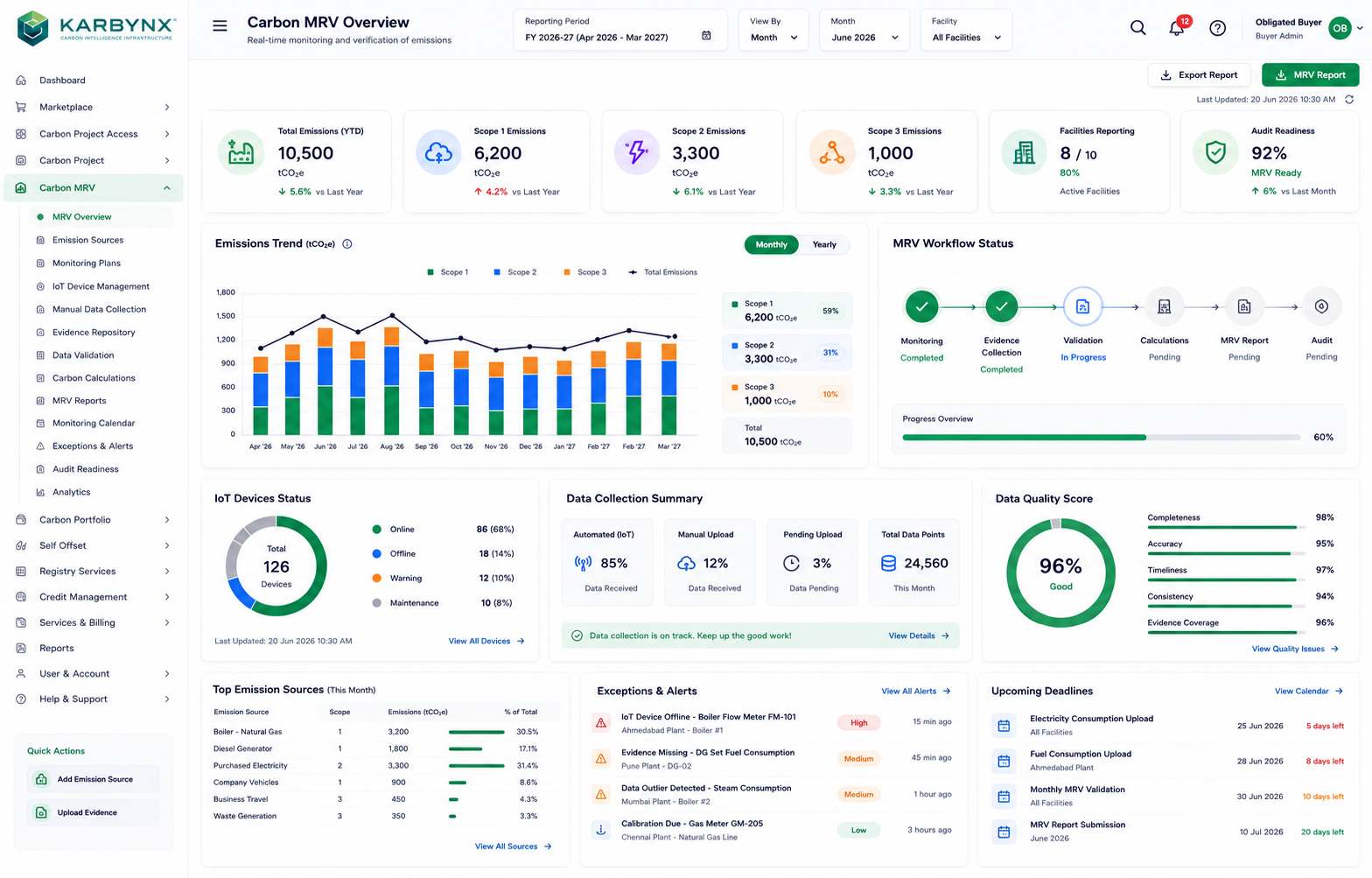This screenshot has width=1372, height=878.
Task: Click the 96% Data Quality Score gauge
Action: (x=1060, y=572)
